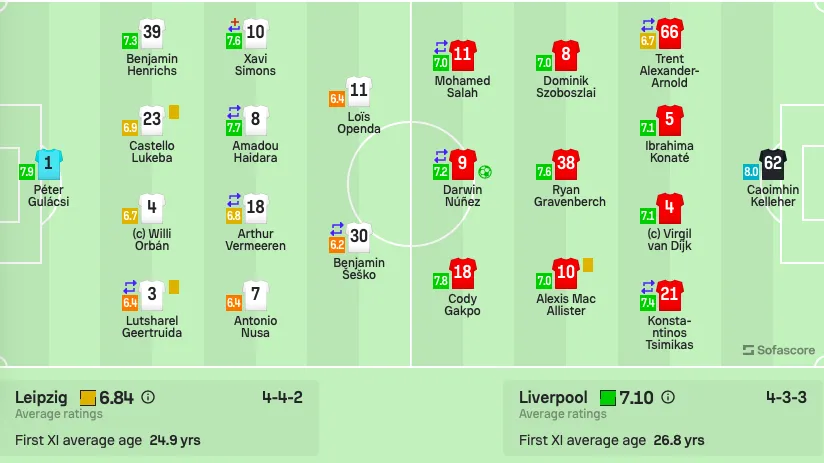824x463 pixels.
Task: Click the info icon beside Liverpool 7.10
Action: pyautogui.click(x=668, y=397)
